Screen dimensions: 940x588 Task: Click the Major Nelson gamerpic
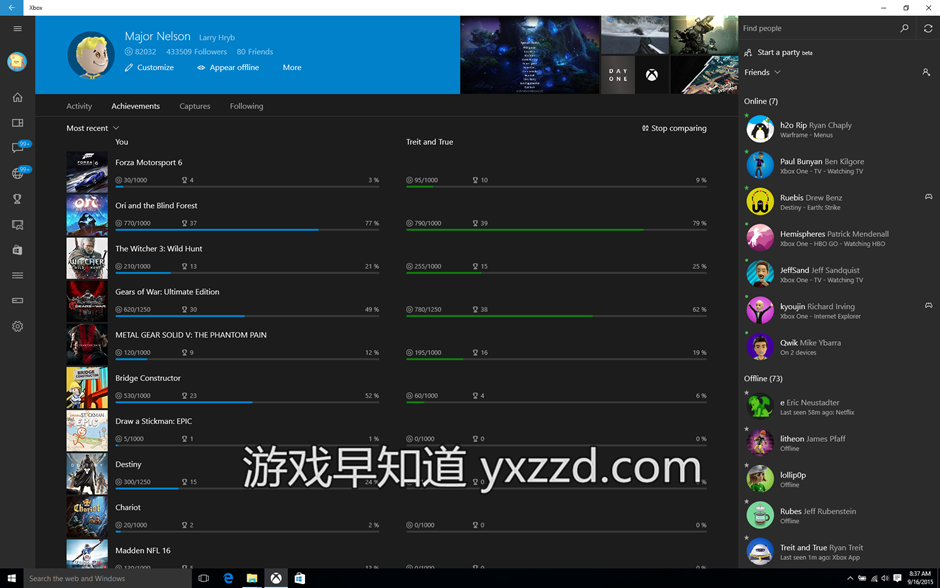(x=91, y=55)
